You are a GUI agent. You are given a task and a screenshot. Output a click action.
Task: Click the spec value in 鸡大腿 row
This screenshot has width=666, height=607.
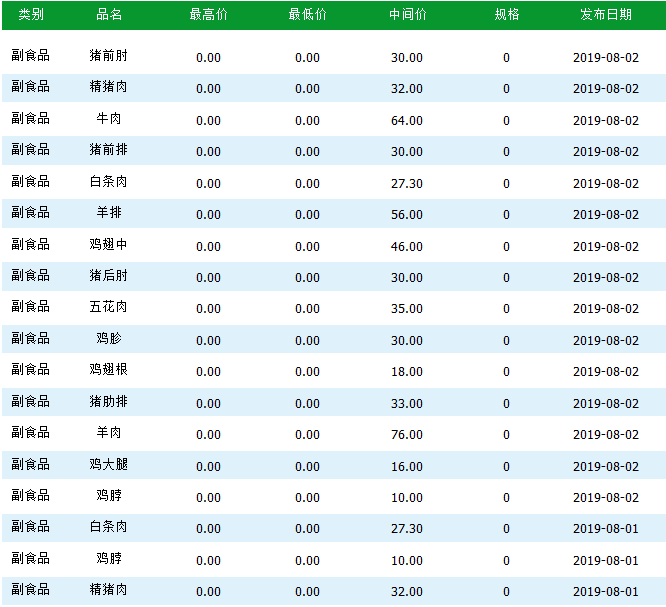click(x=506, y=467)
